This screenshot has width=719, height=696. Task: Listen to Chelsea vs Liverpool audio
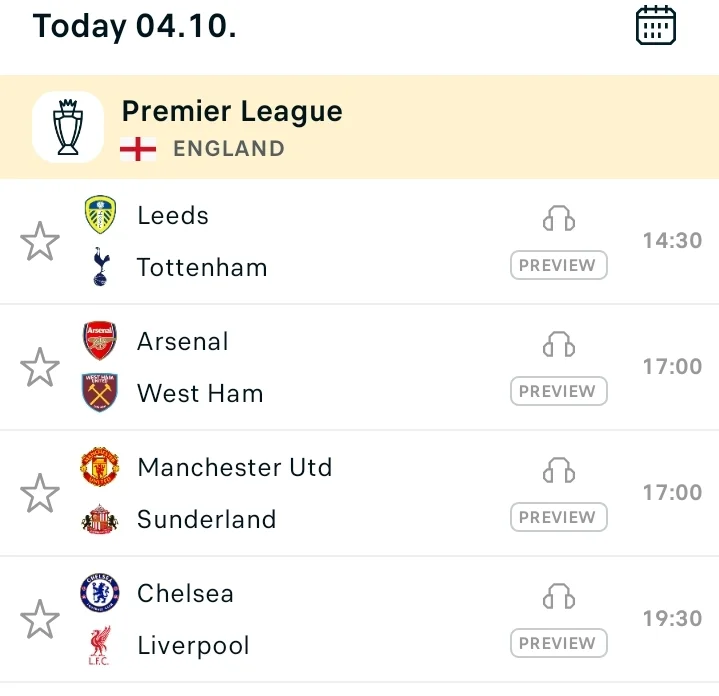(559, 596)
